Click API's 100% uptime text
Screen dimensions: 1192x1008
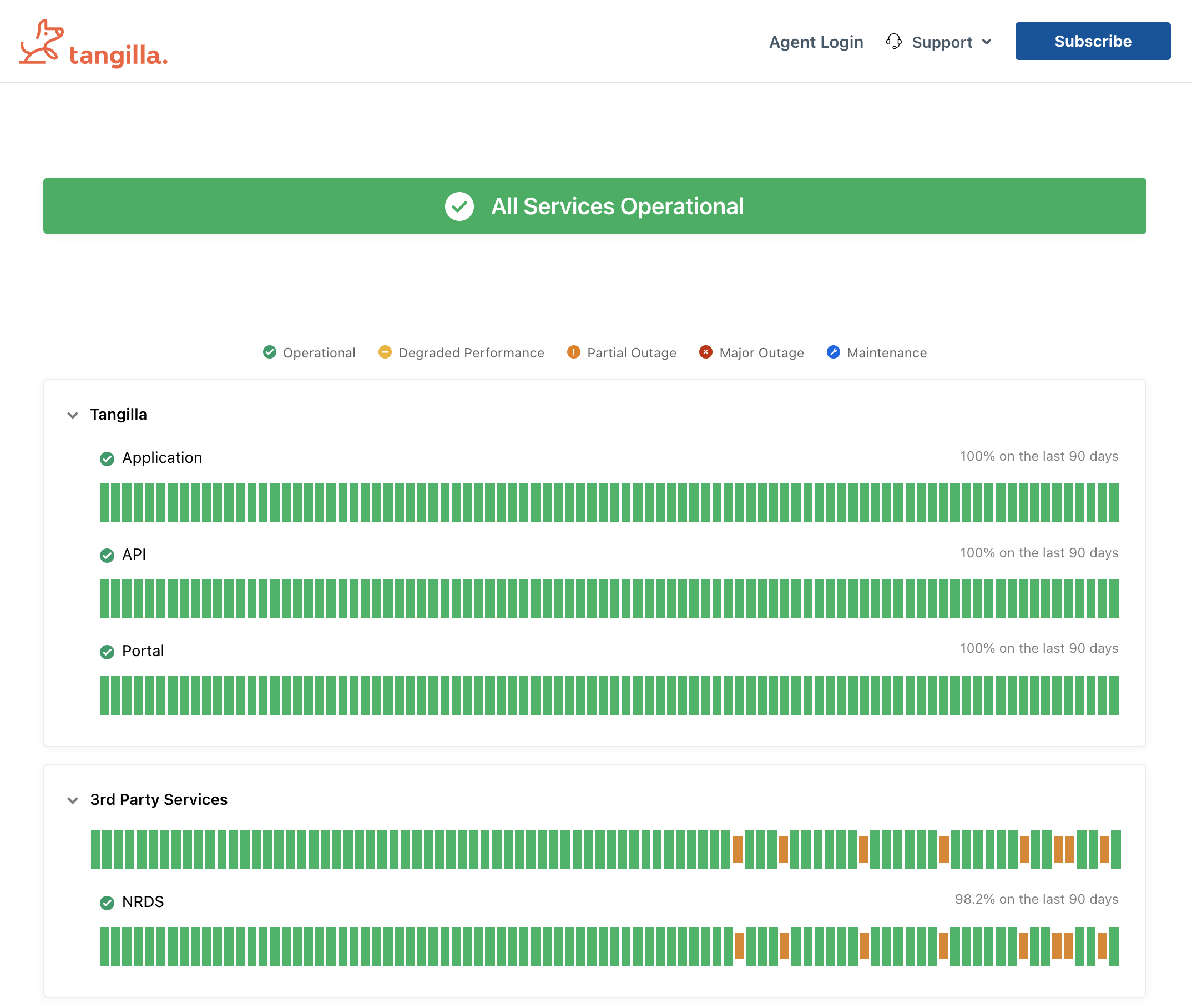1039,553
